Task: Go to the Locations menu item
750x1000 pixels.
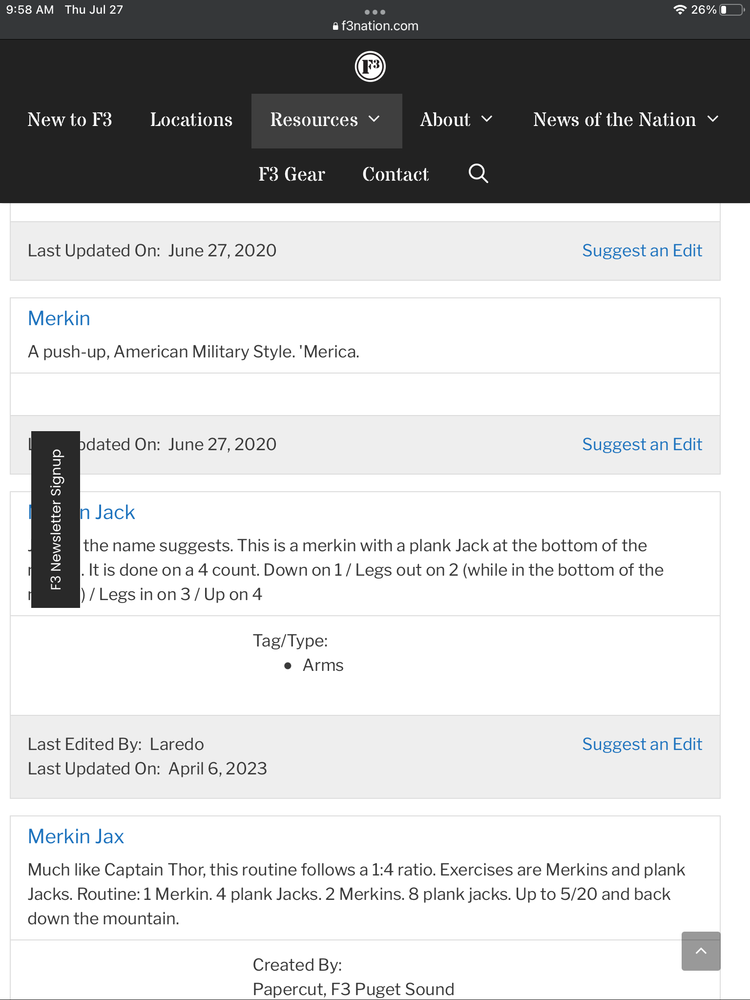Action: point(191,120)
